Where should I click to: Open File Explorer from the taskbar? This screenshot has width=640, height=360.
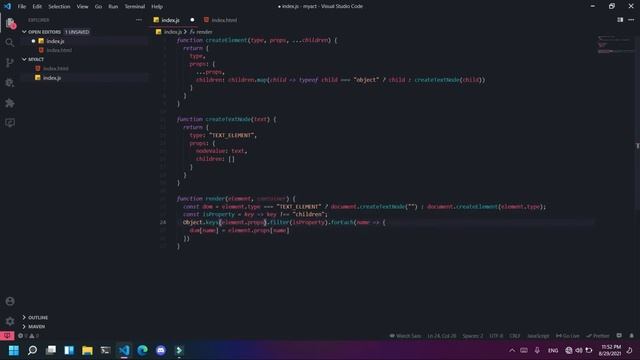87,350
